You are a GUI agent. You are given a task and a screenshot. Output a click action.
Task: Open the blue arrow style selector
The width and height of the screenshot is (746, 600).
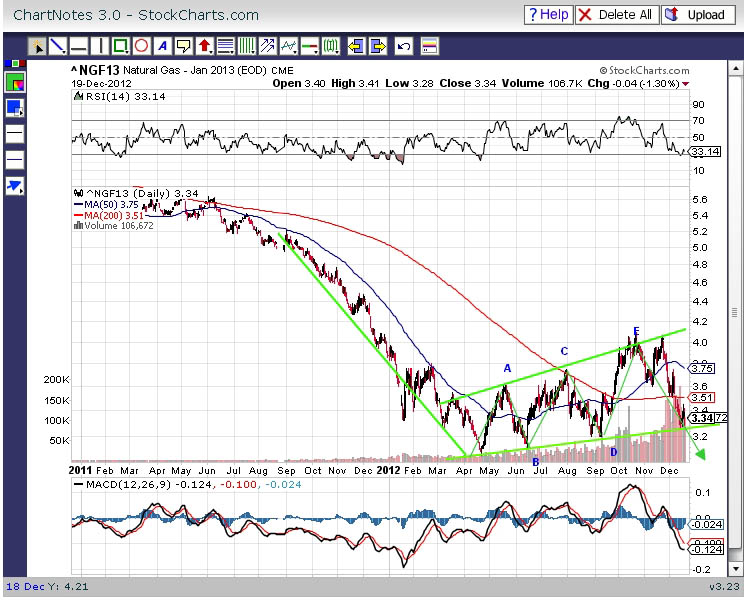15,186
